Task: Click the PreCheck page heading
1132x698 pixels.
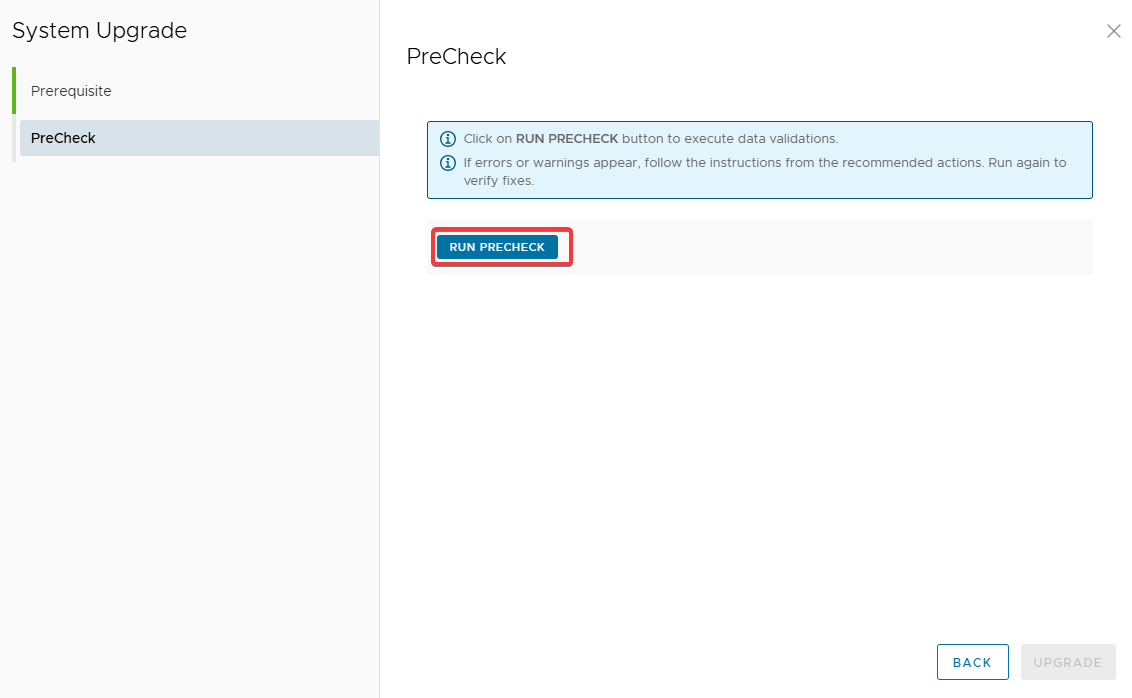Action: tap(456, 56)
